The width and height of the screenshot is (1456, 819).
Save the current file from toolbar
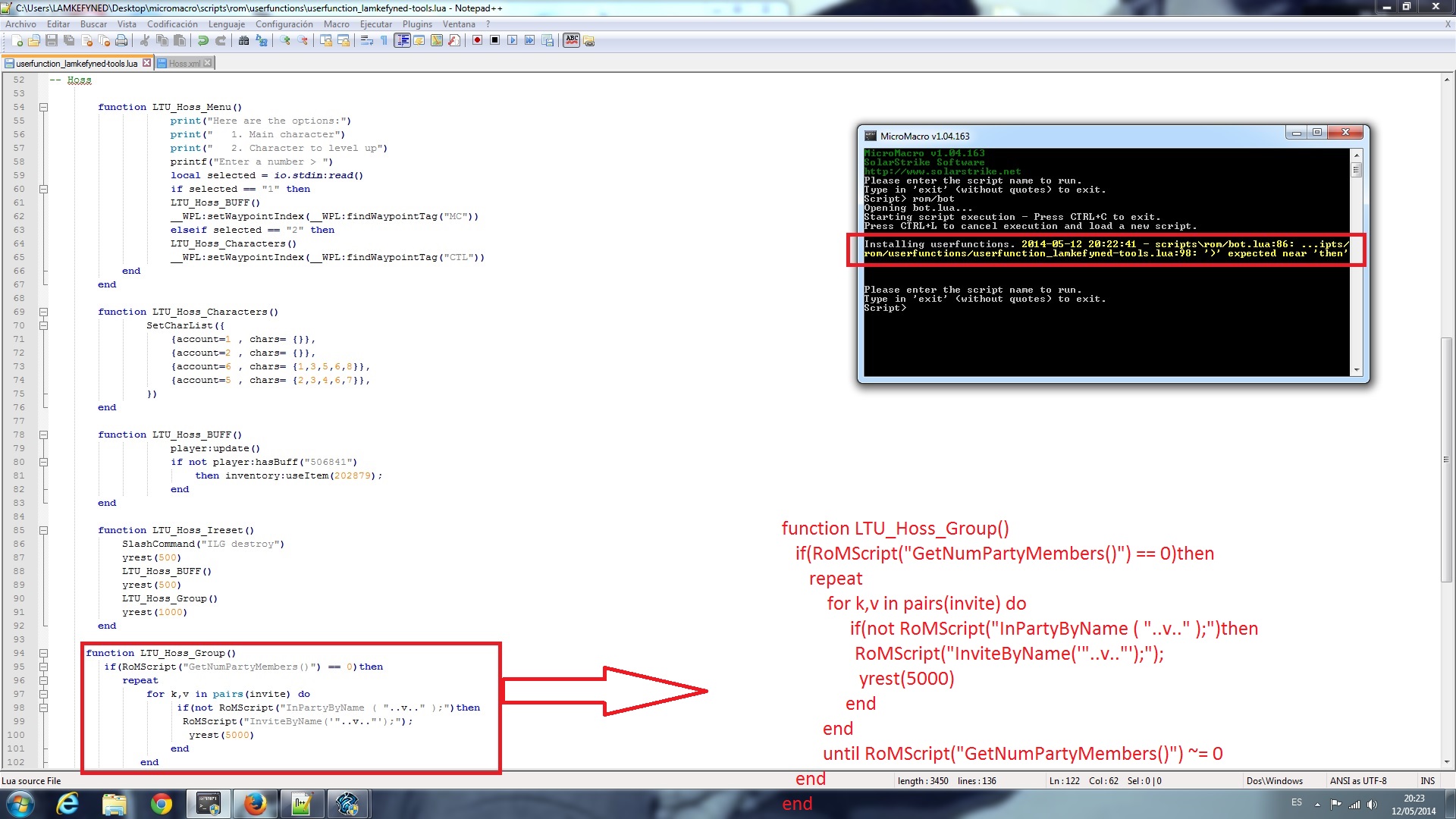(x=52, y=41)
